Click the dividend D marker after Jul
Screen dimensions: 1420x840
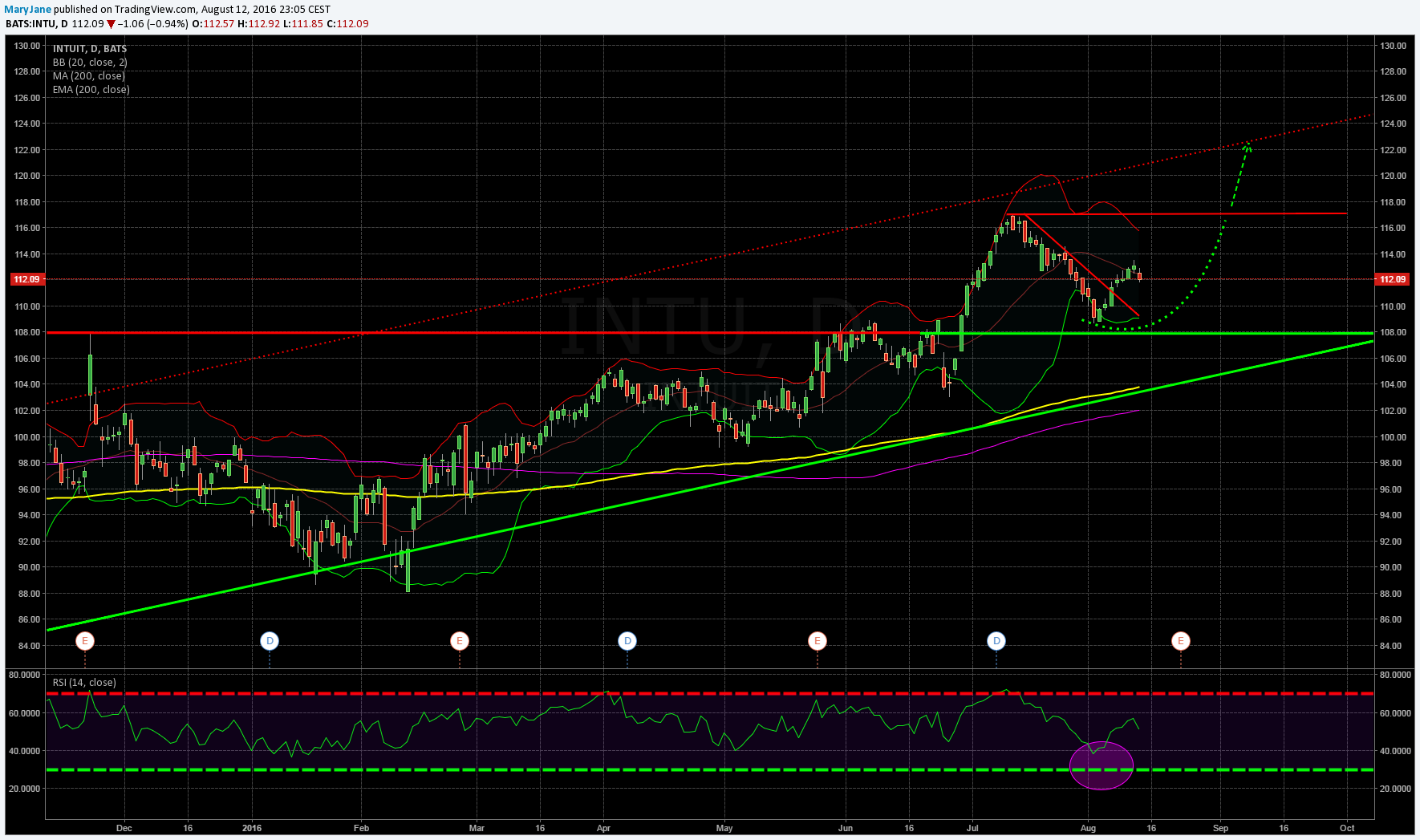(996, 641)
